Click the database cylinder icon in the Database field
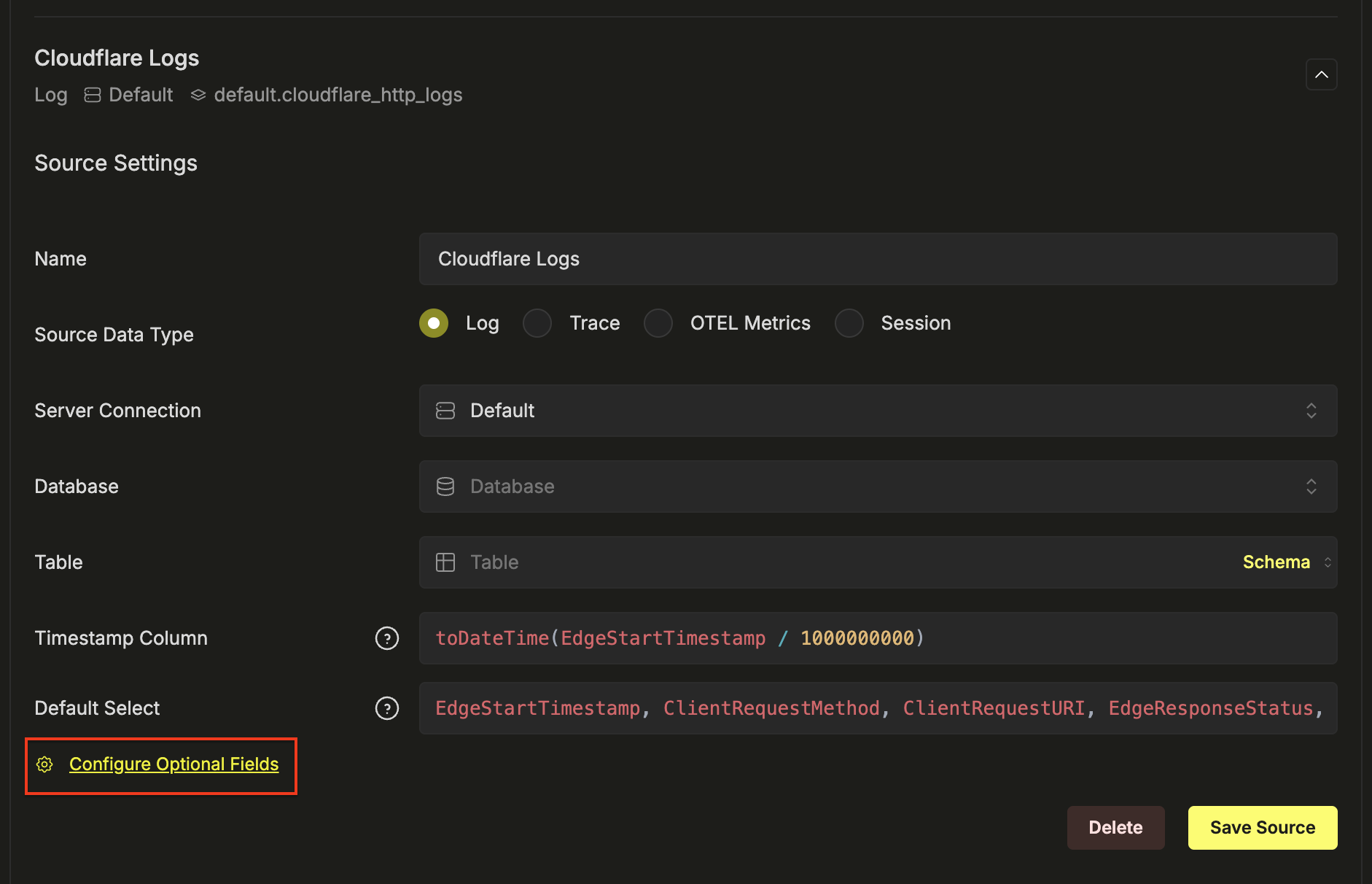Image resolution: width=1372 pixels, height=884 pixels. [445, 486]
